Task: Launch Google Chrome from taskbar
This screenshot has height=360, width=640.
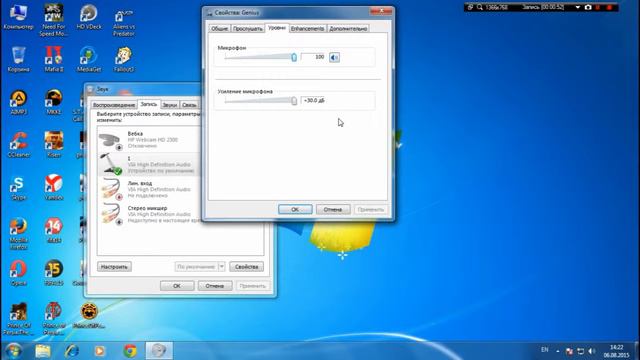Action: point(130,351)
